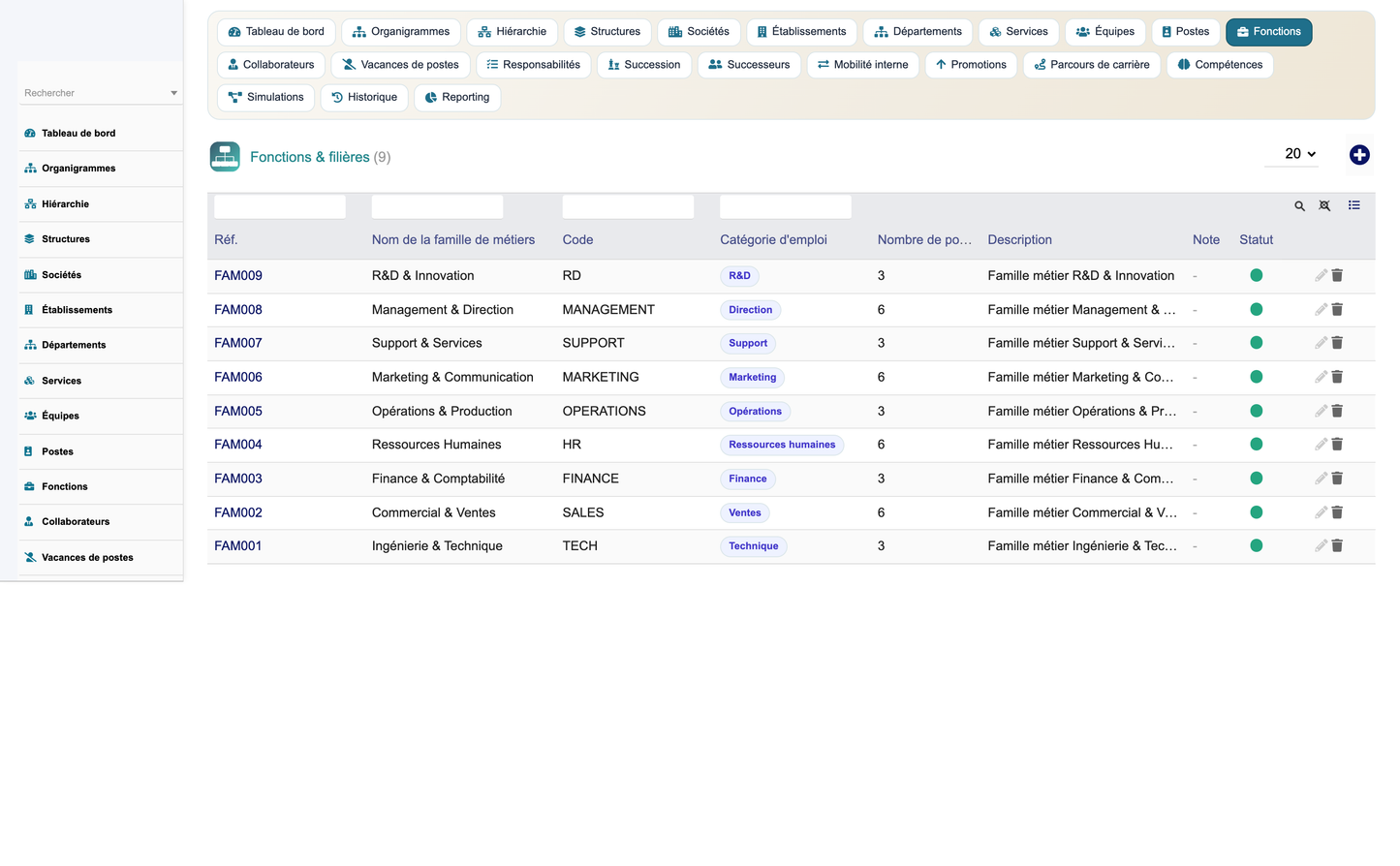
Task: Open the Tableau de bord tab
Action: pos(276,32)
